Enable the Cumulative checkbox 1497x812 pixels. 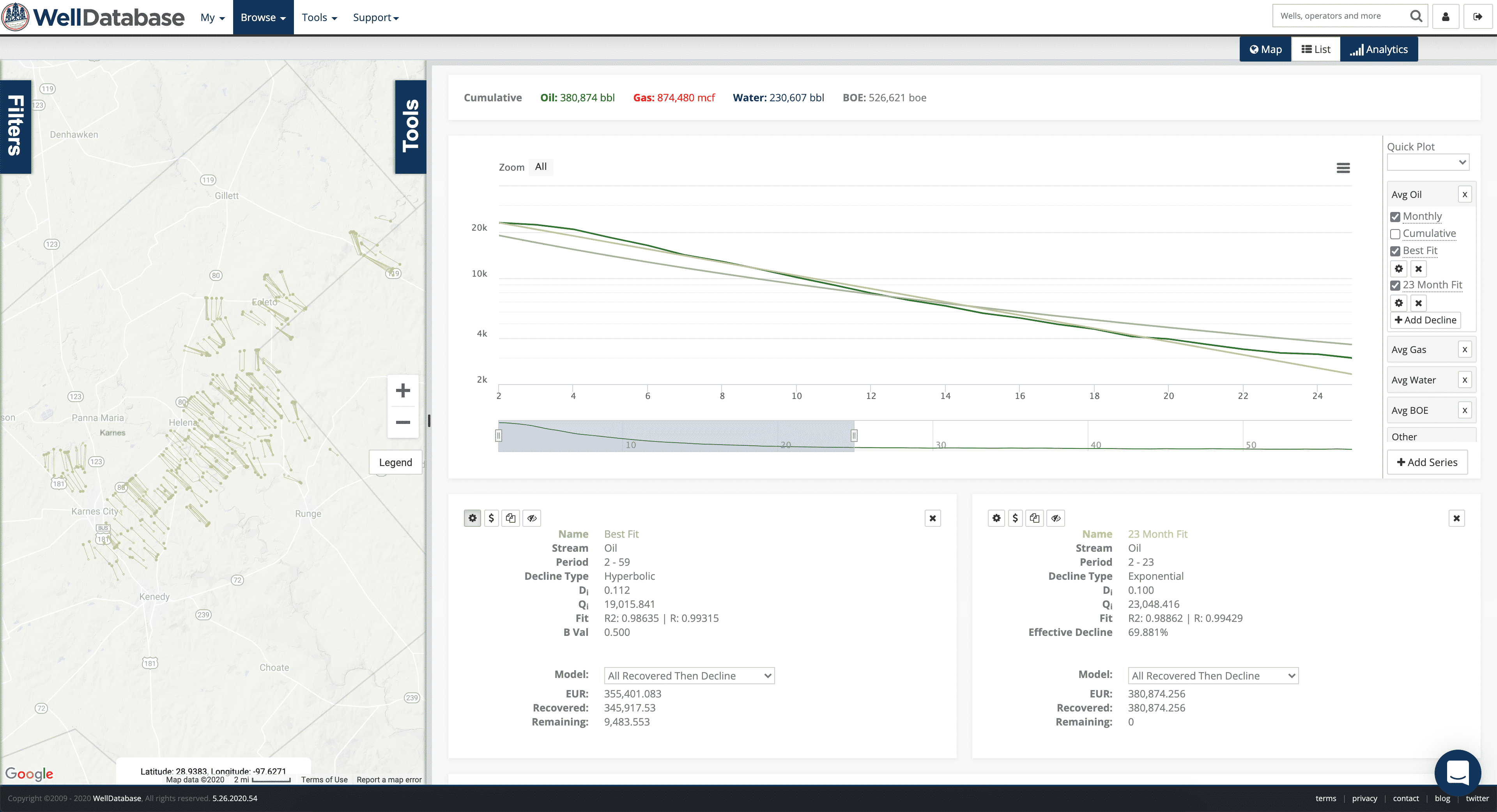tap(1395, 234)
